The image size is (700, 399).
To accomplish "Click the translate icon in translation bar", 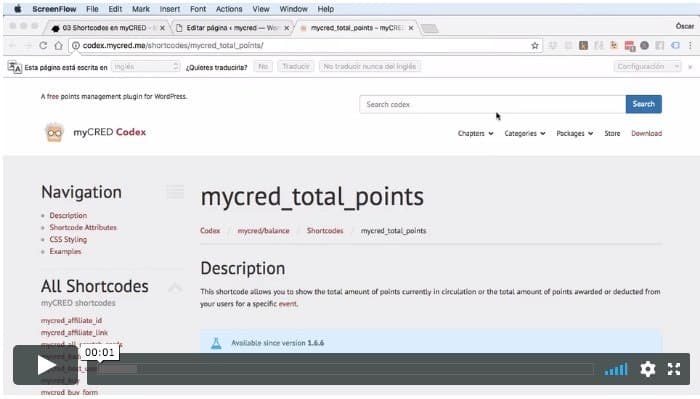I will click(14, 67).
